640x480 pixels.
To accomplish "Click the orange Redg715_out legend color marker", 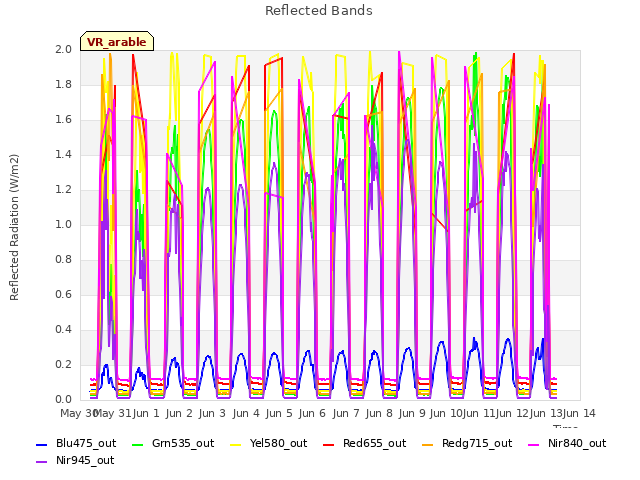I will 428,445.
